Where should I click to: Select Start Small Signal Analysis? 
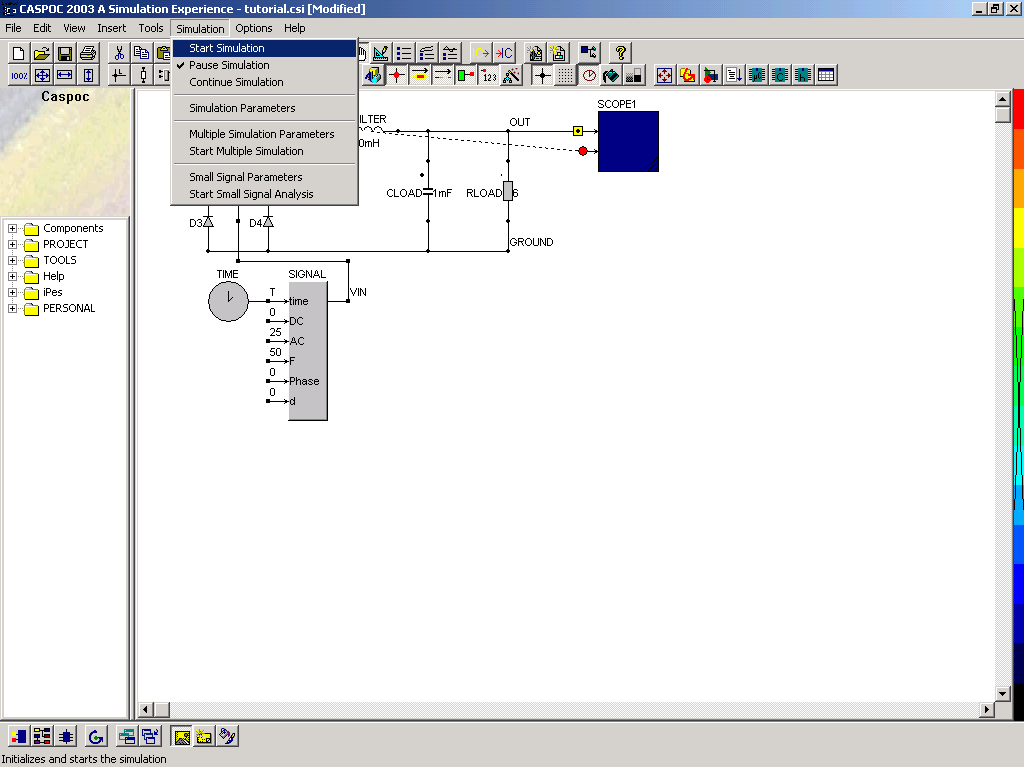click(264, 195)
